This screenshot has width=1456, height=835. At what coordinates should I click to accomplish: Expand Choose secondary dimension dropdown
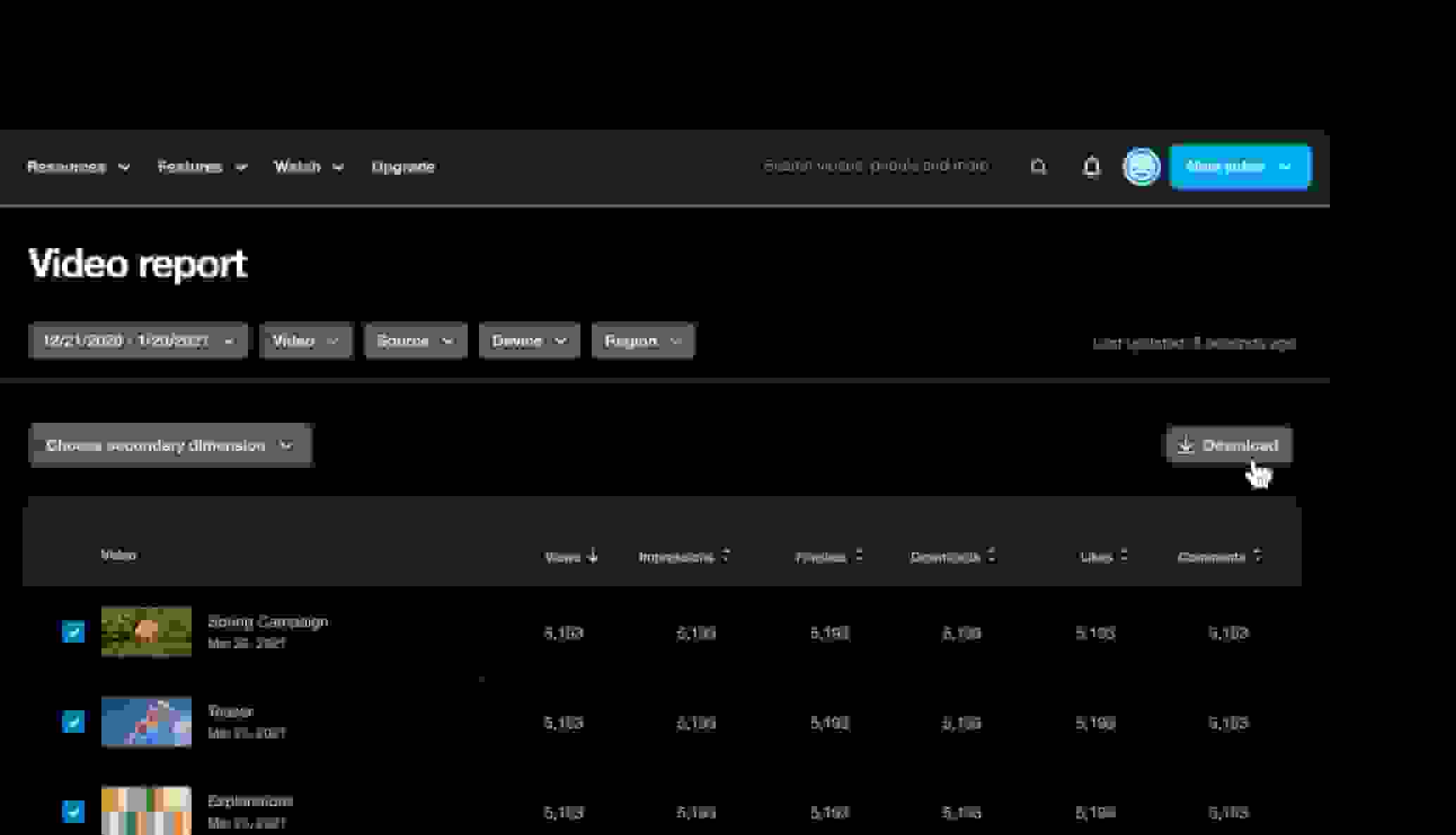pos(170,445)
